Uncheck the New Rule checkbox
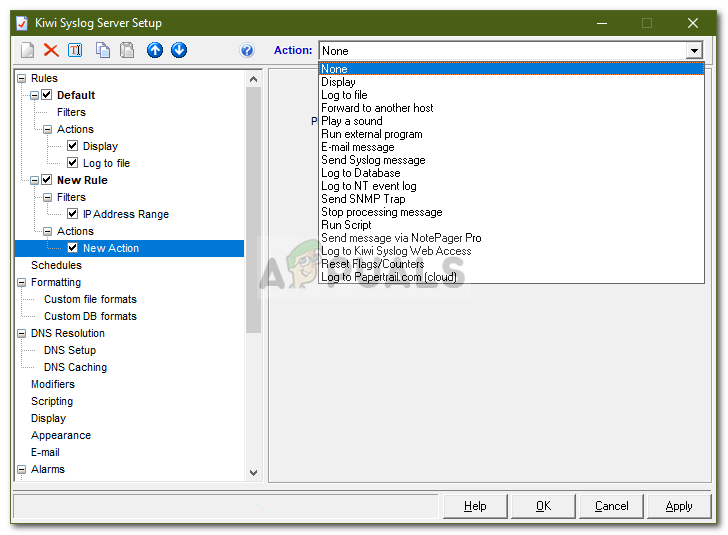728x535 pixels. pos(46,180)
